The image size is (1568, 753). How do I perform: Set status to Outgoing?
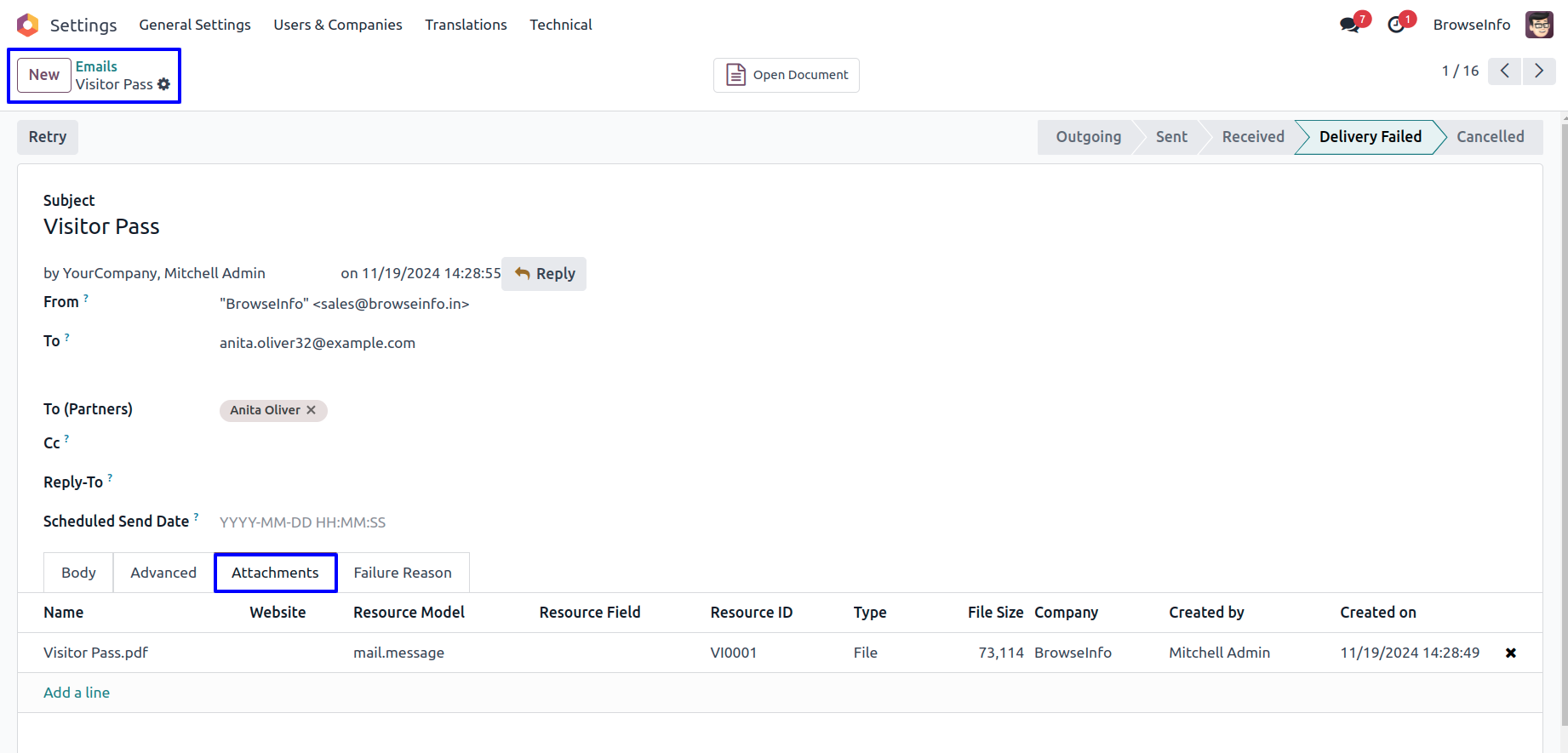pyautogui.click(x=1088, y=137)
